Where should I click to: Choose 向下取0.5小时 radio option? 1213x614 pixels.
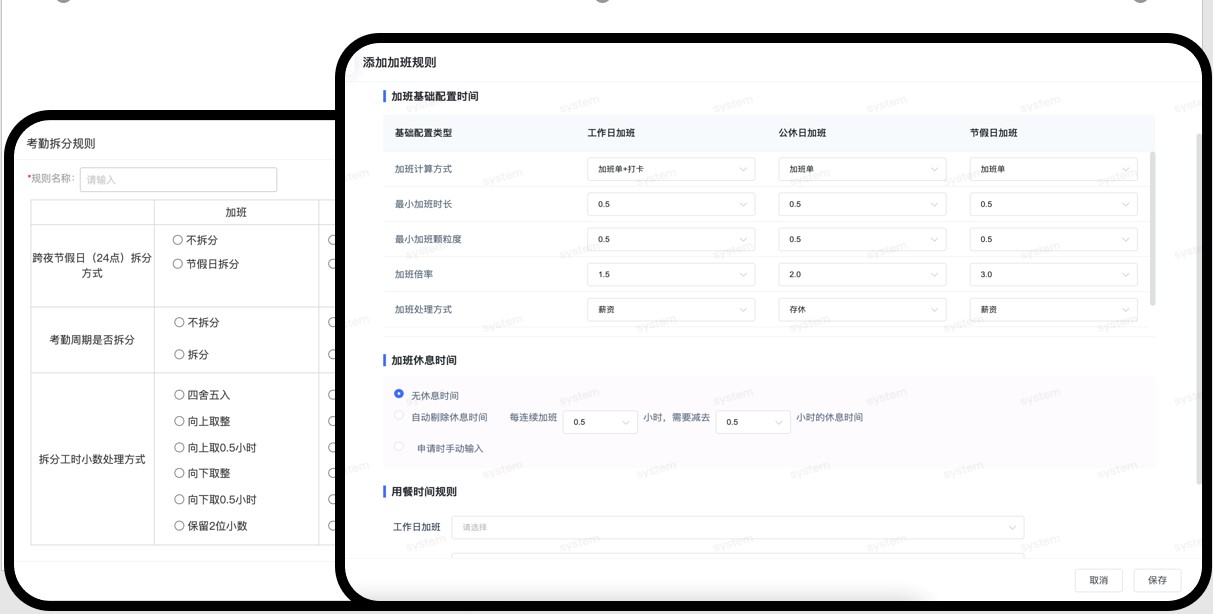[x=178, y=499]
